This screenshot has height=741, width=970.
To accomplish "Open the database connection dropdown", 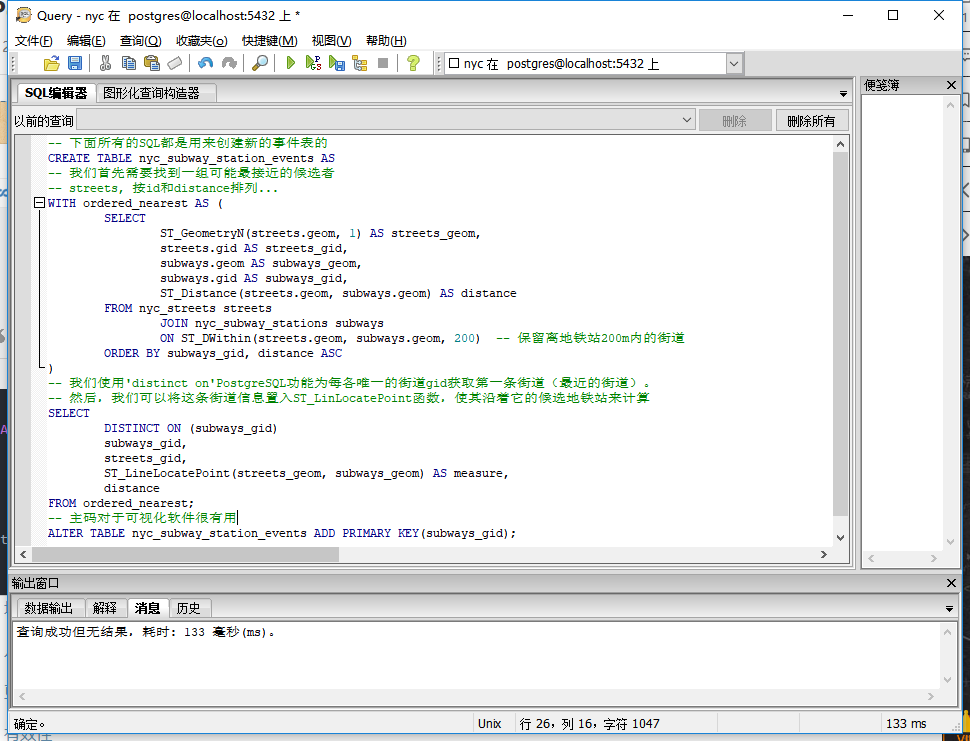I will 734,63.
